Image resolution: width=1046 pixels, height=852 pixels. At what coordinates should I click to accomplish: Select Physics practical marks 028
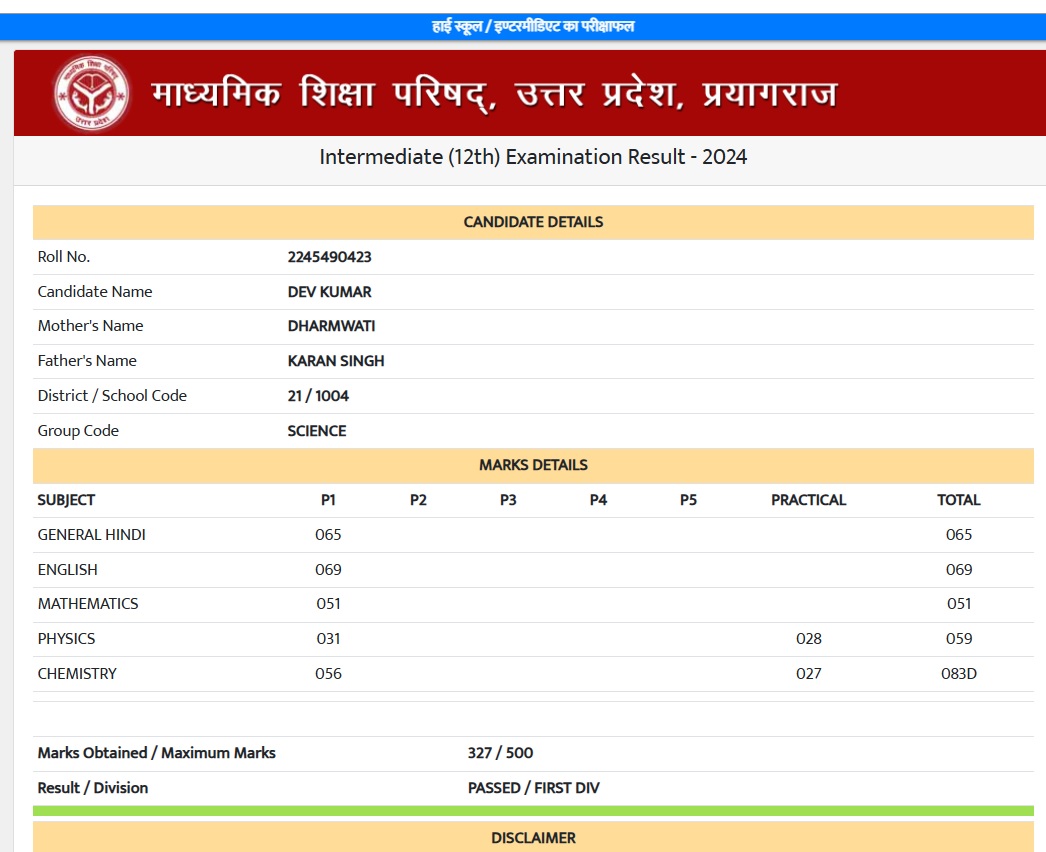click(x=809, y=639)
